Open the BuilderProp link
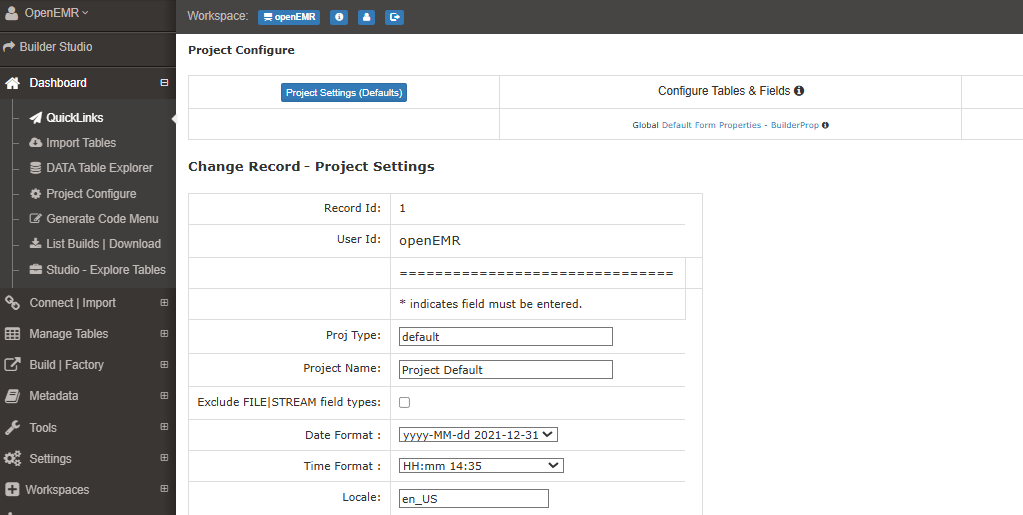This screenshot has height=515, width=1023. pyautogui.click(x=795, y=125)
